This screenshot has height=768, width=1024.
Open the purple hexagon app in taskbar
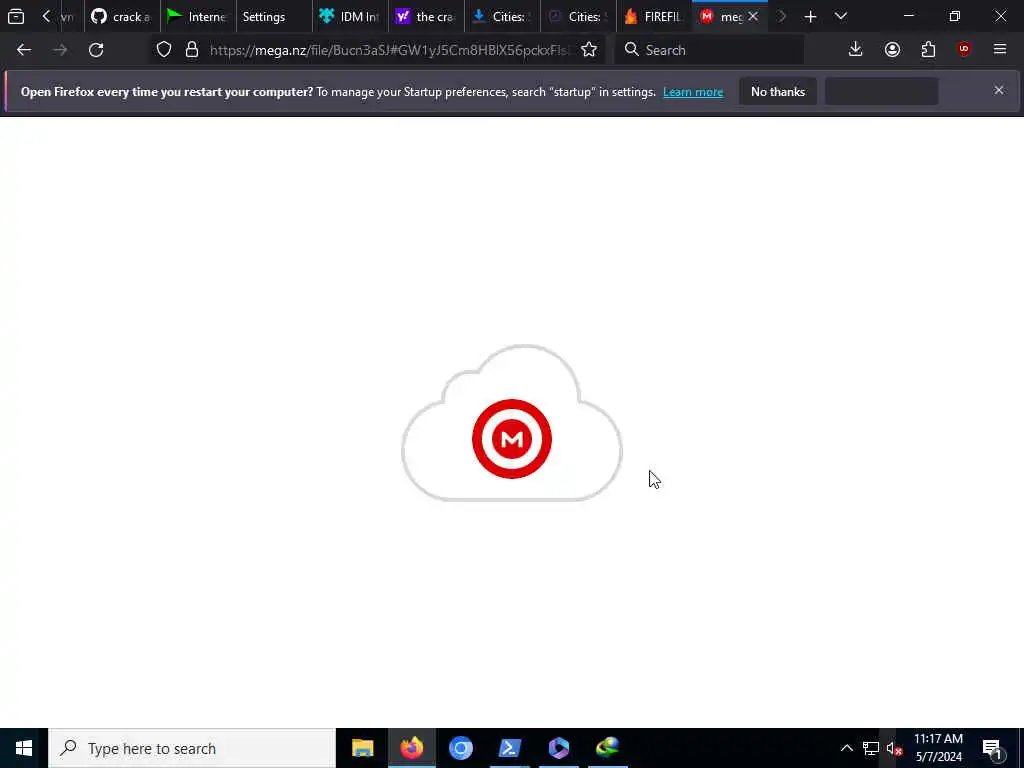(x=558, y=748)
